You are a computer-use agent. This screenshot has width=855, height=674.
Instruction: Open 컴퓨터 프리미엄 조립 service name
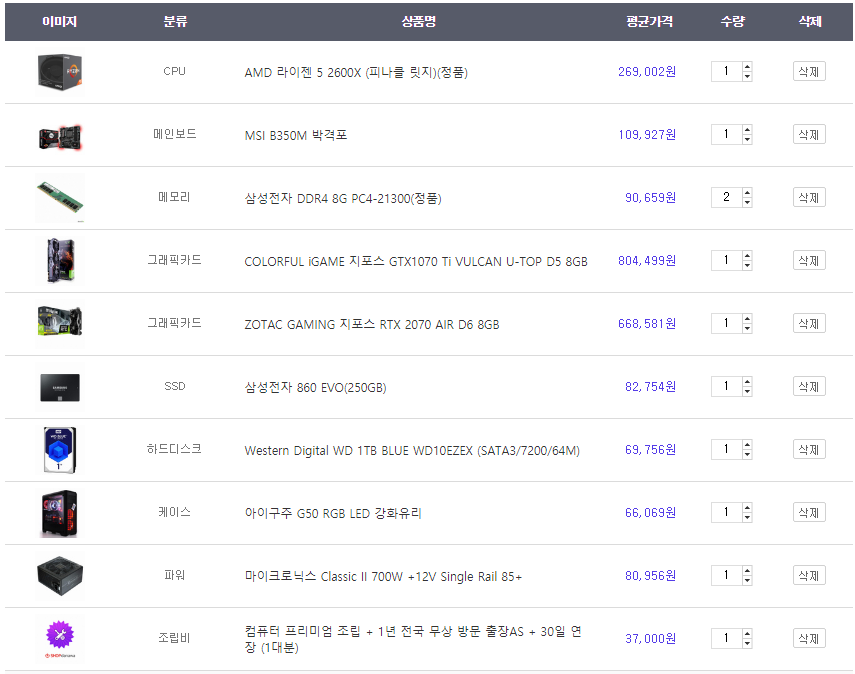(x=413, y=639)
